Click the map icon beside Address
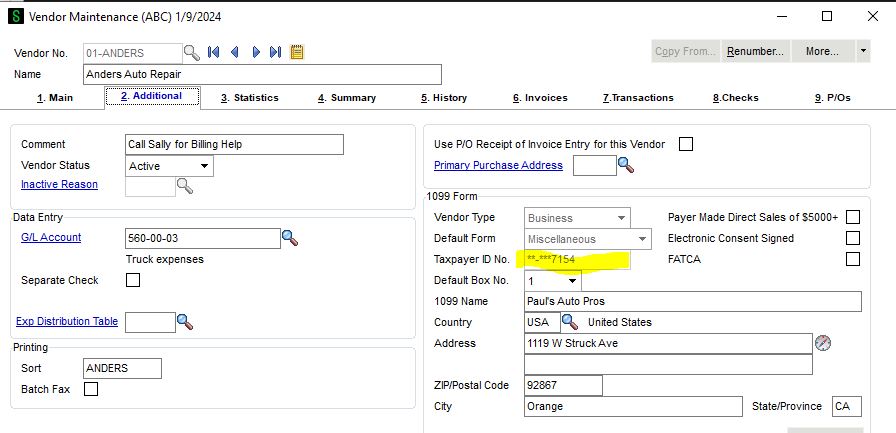 pyautogui.click(x=823, y=343)
